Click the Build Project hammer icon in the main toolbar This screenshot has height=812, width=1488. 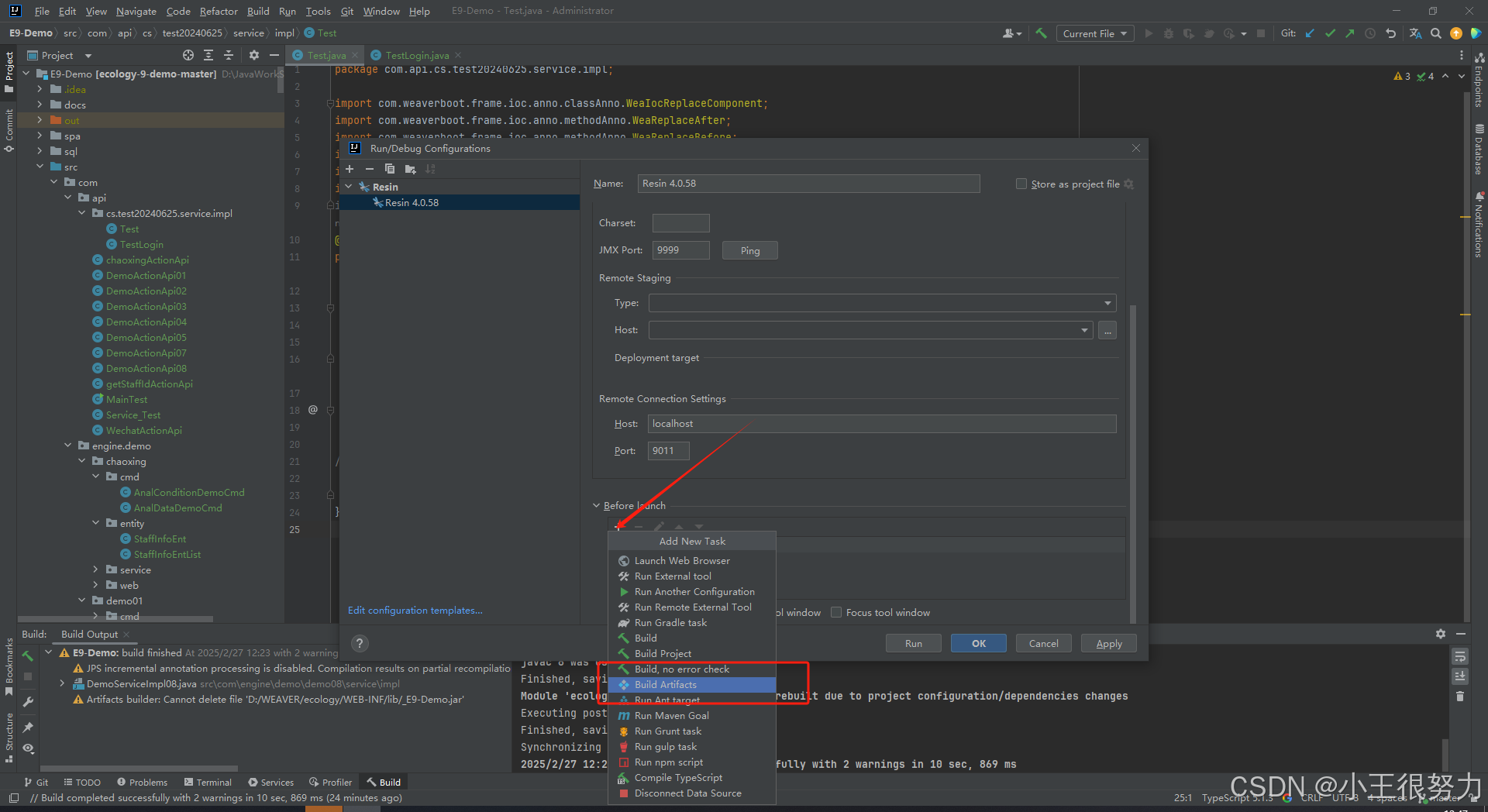[x=1041, y=33]
